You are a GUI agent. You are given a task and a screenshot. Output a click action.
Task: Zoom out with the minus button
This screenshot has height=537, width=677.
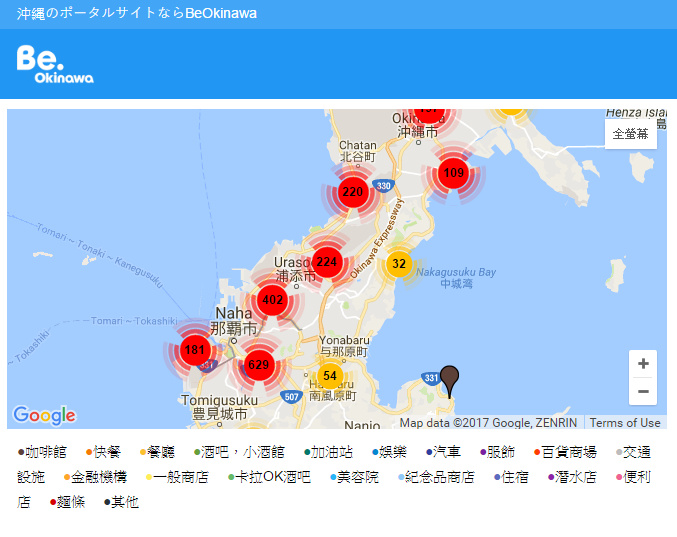click(x=643, y=391)
